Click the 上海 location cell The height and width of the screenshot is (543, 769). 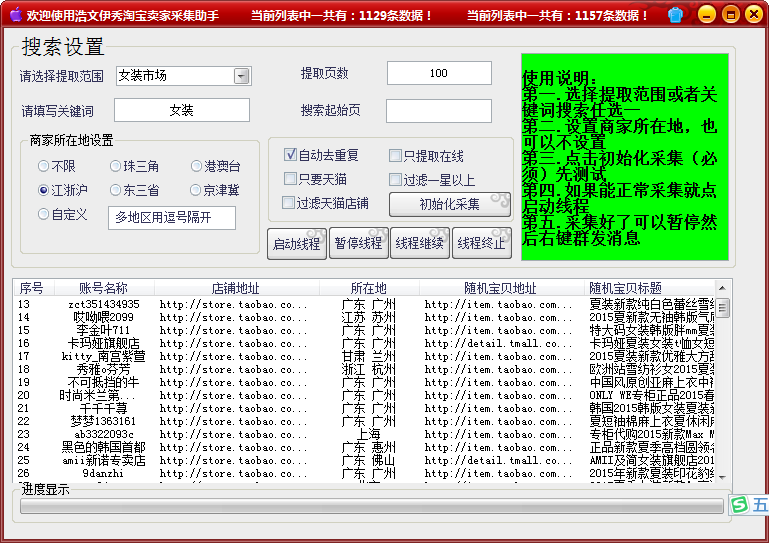(369, 435)
